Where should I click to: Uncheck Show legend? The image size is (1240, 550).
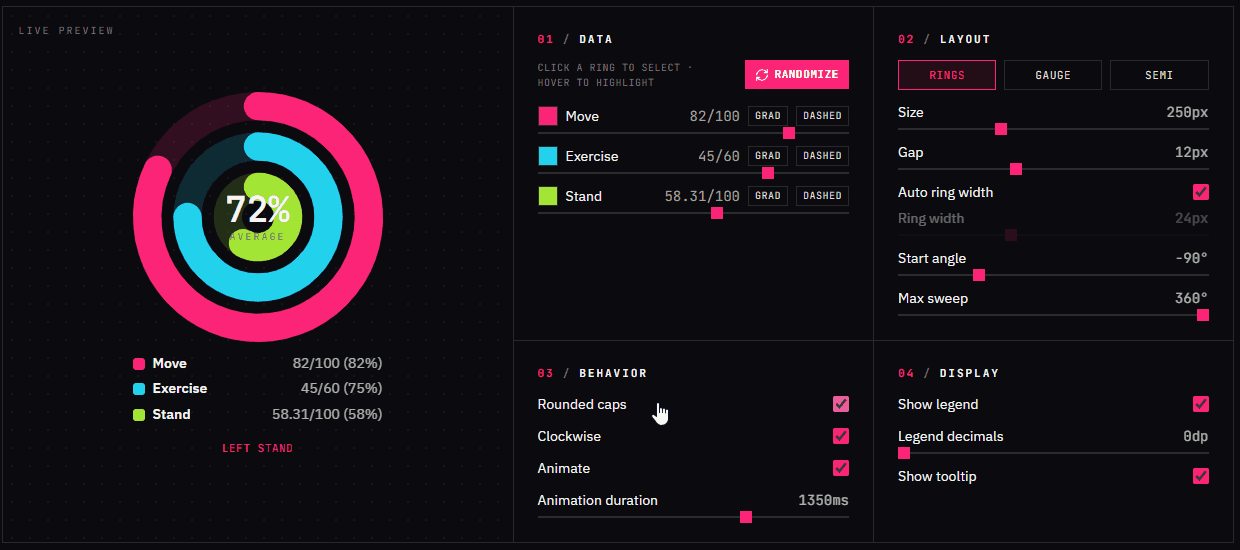click(x=1201, y=404)
